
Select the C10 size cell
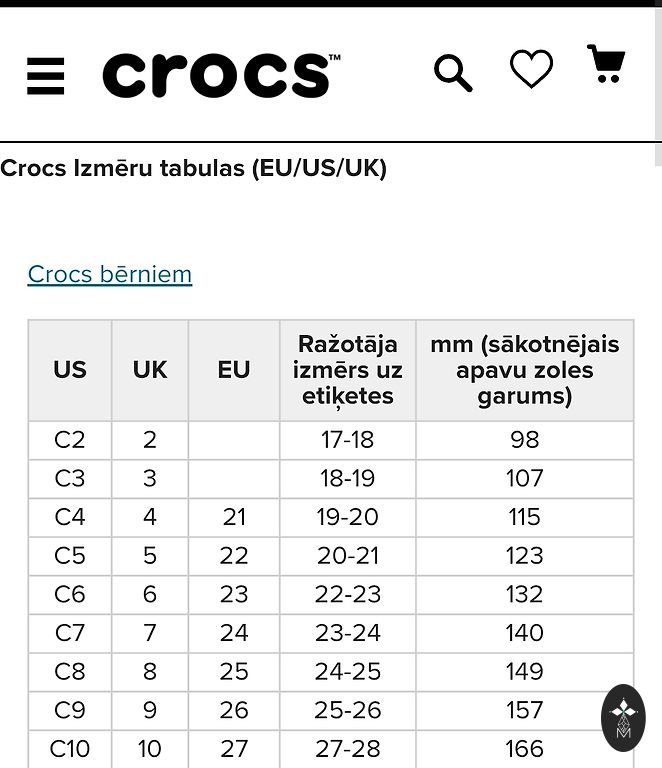(x=70, y=748)
